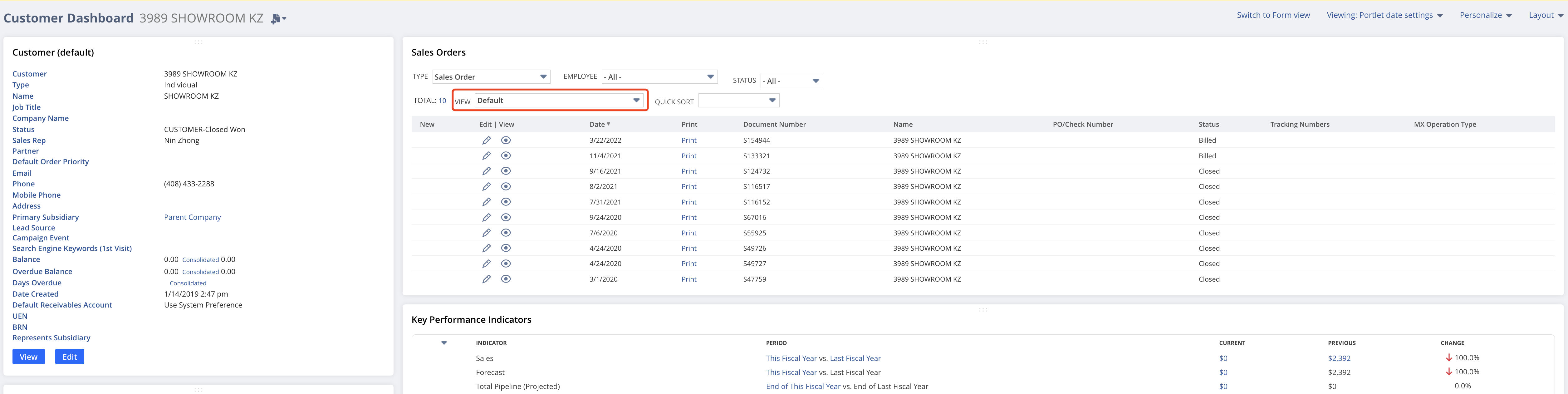Image resolution: width=1568 pixels, height=394 pixels.
Task: Edit sales order S116152 pencil icon
Action: click(486, 202)
